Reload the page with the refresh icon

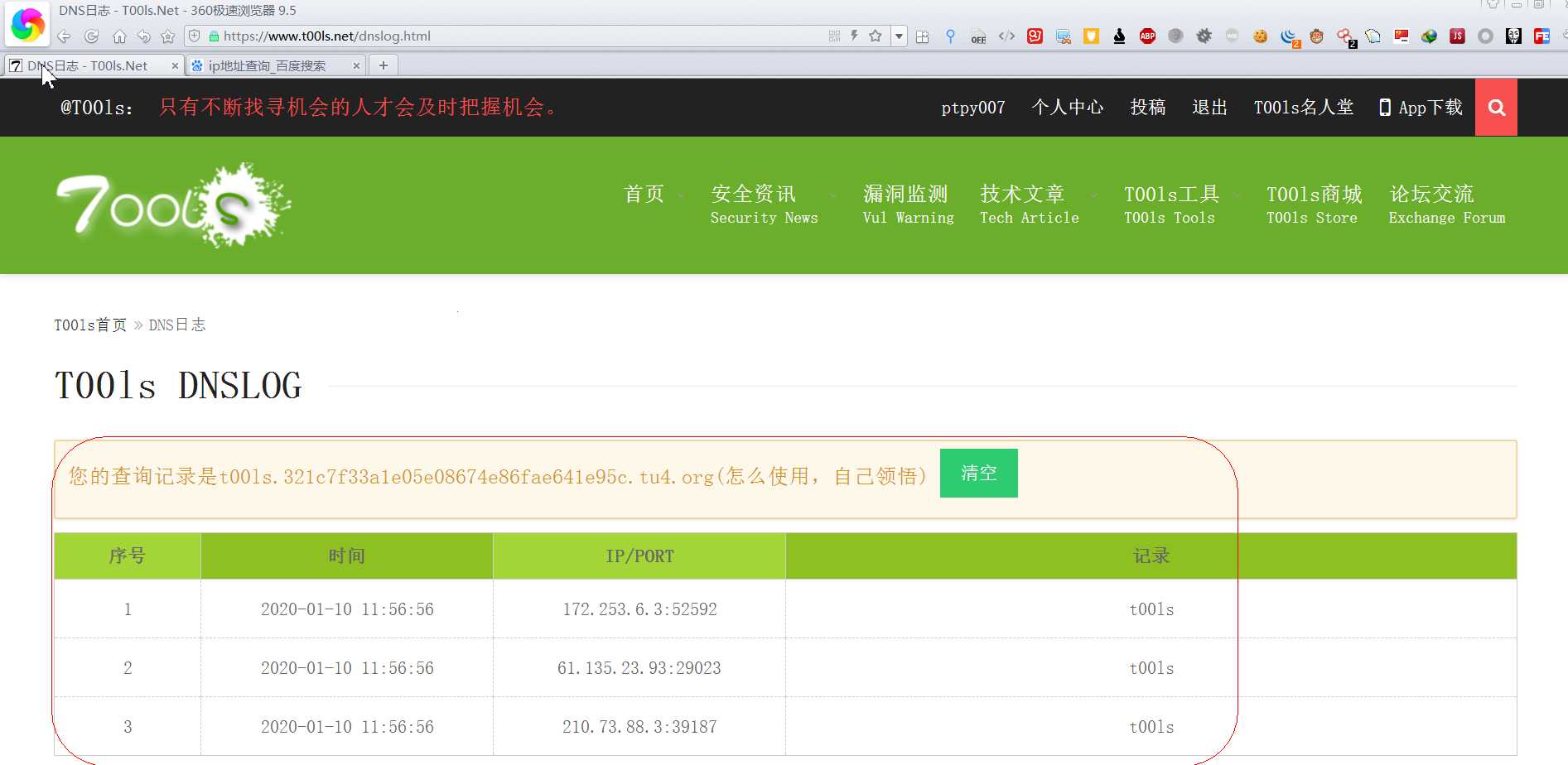92,36
